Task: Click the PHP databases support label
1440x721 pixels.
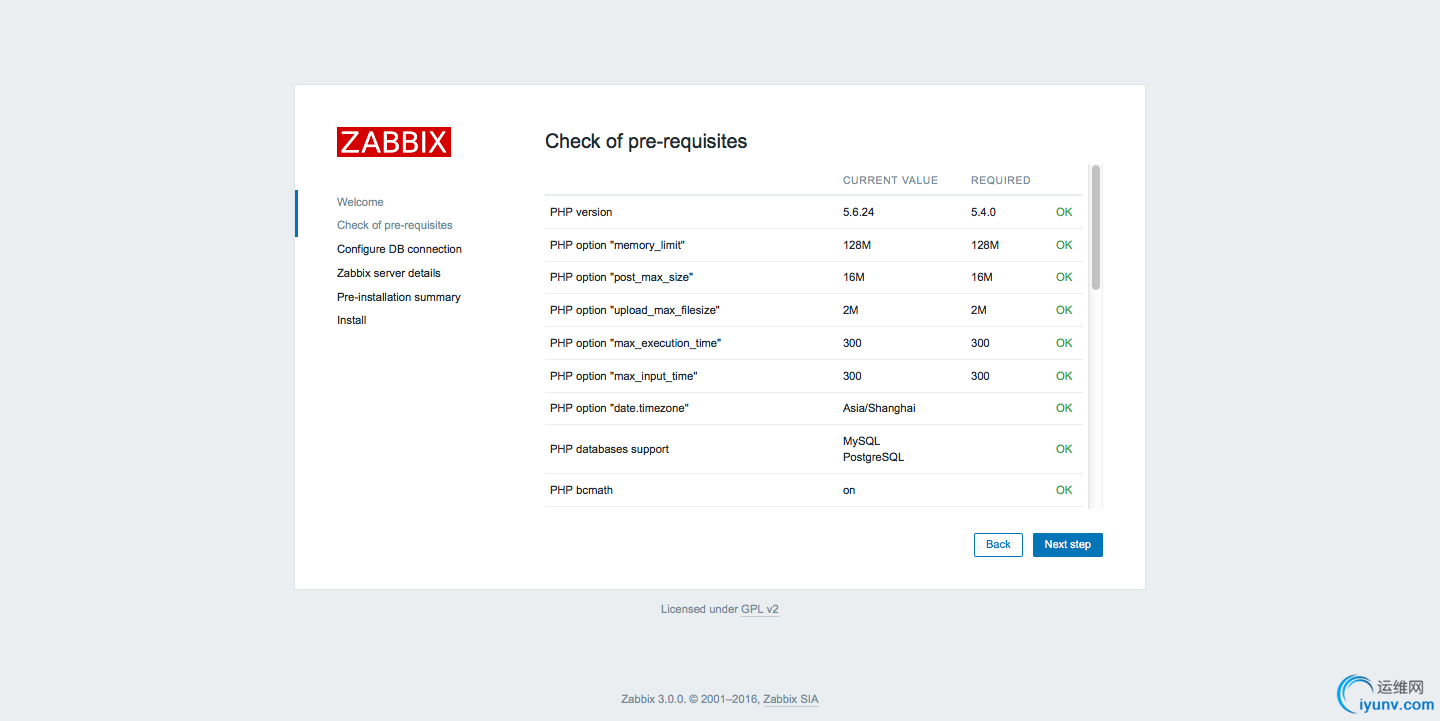Action: [609, 449]
